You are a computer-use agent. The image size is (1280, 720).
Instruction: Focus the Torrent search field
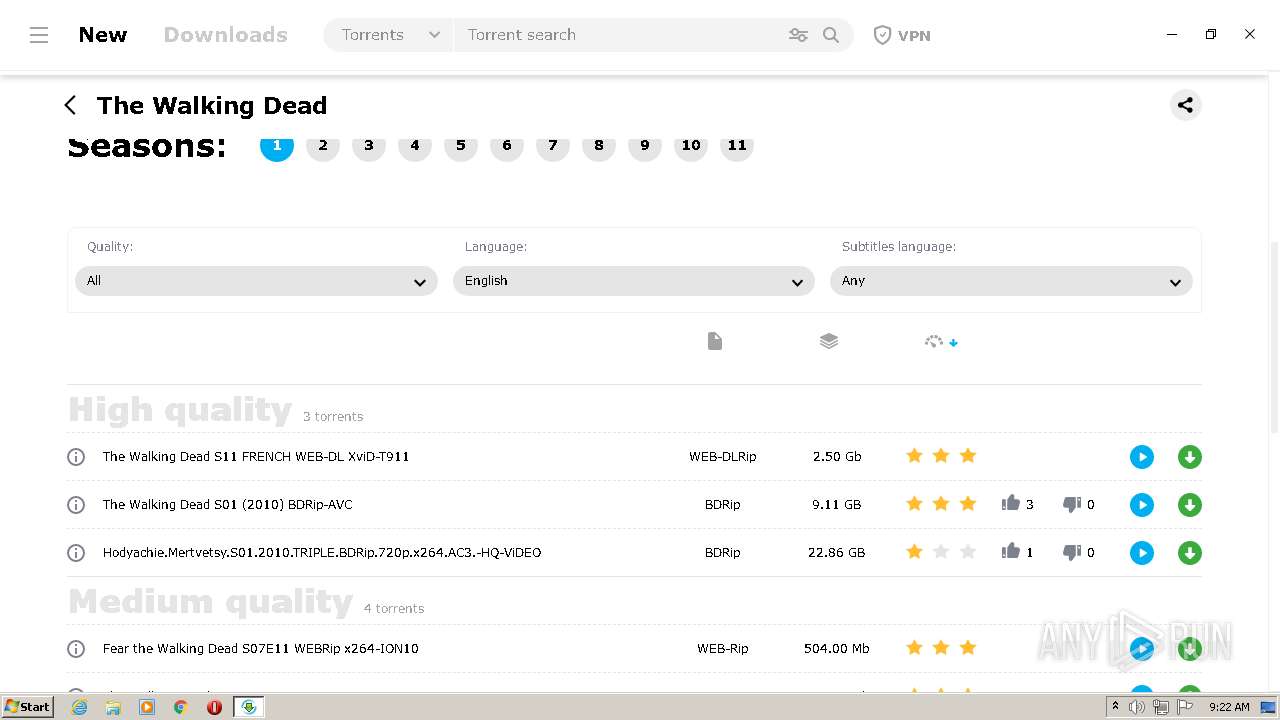pos(620,35)
